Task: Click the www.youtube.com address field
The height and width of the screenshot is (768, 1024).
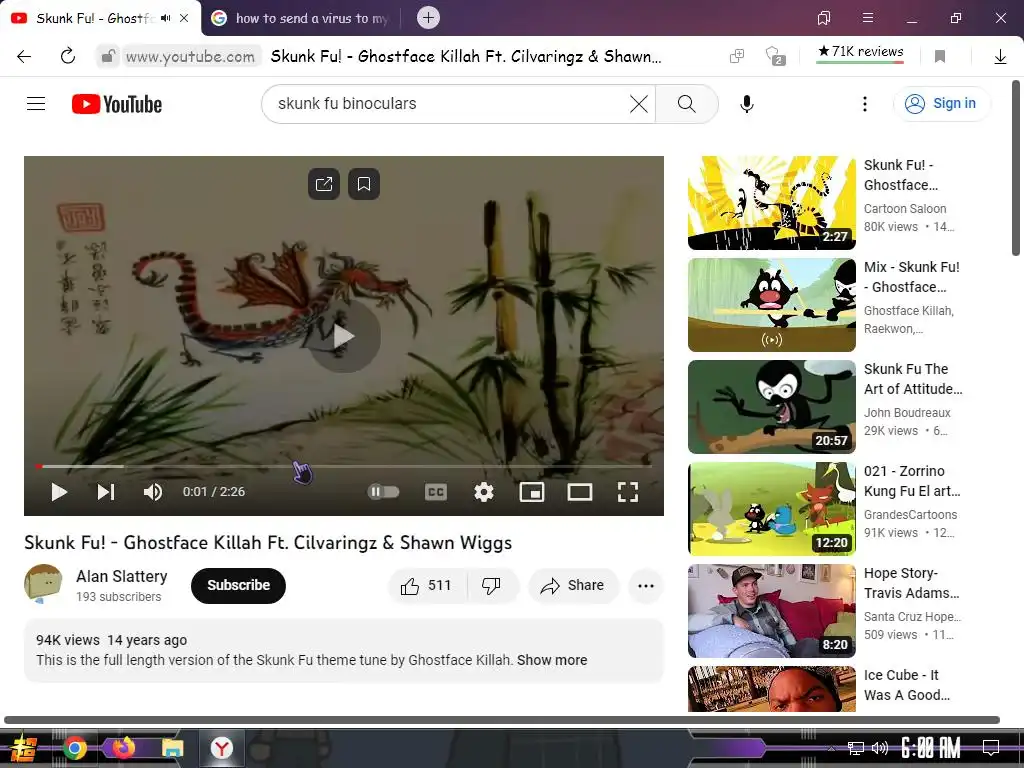Action: [190, 56]
